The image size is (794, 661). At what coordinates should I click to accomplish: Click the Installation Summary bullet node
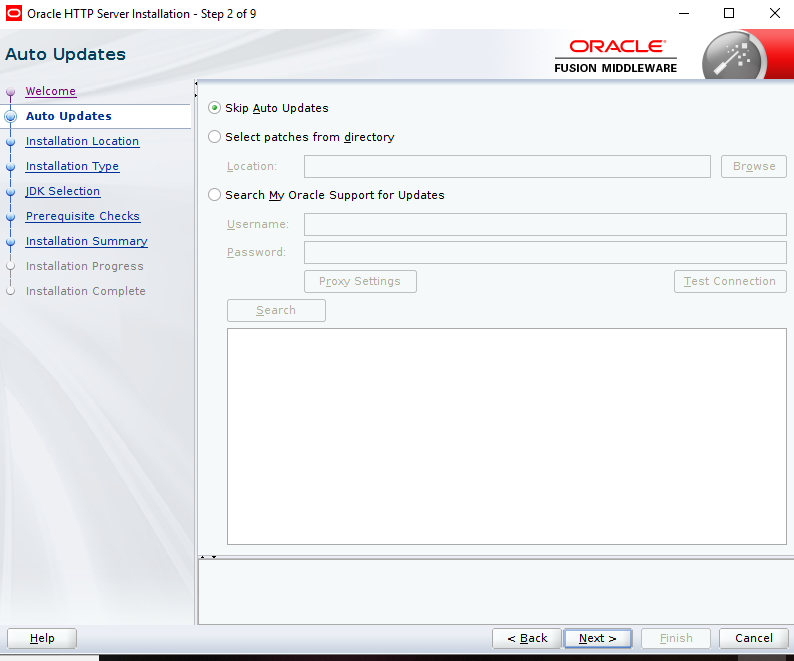11,242
